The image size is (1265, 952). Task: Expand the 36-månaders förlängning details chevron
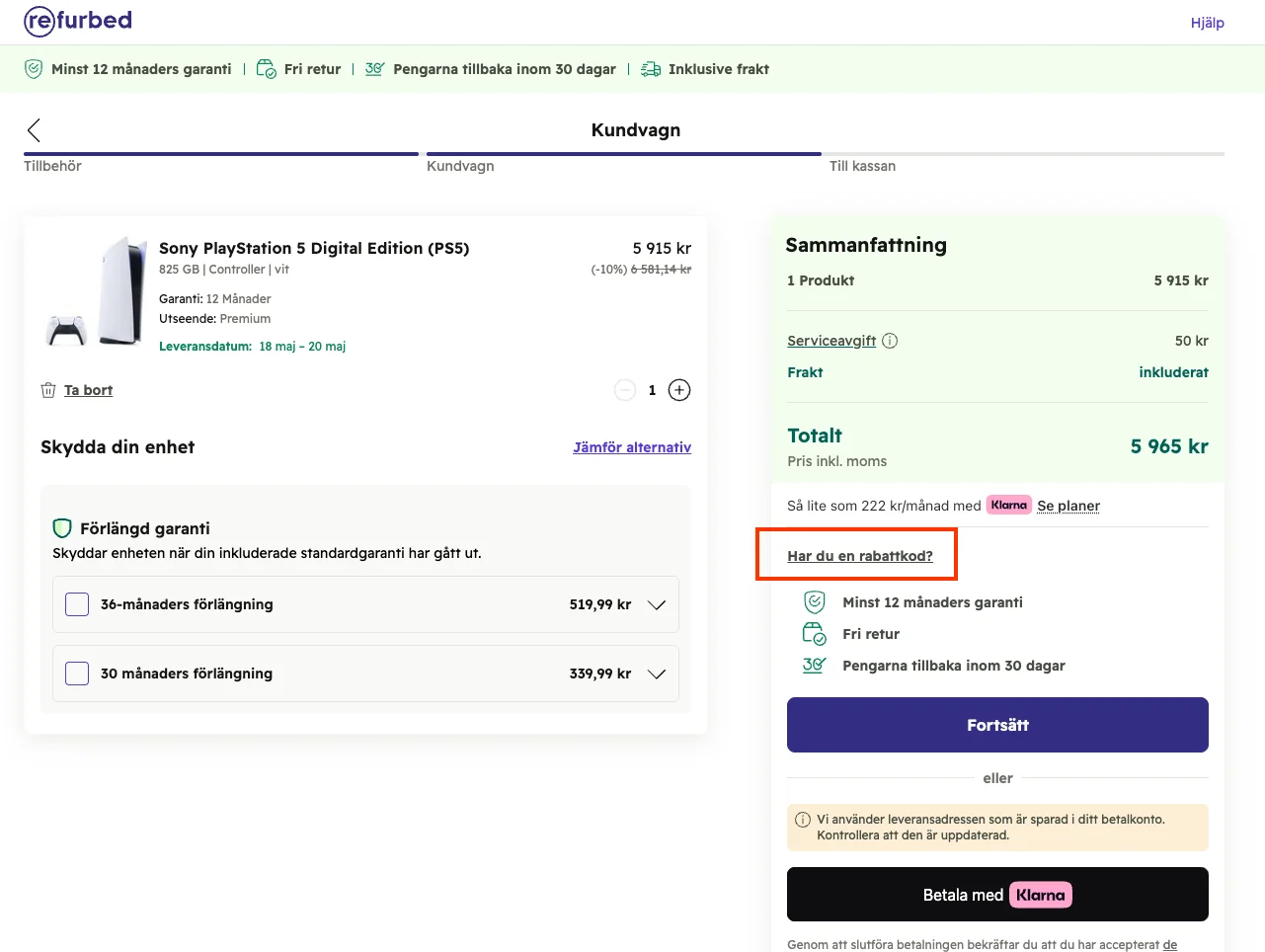point(657,604)
